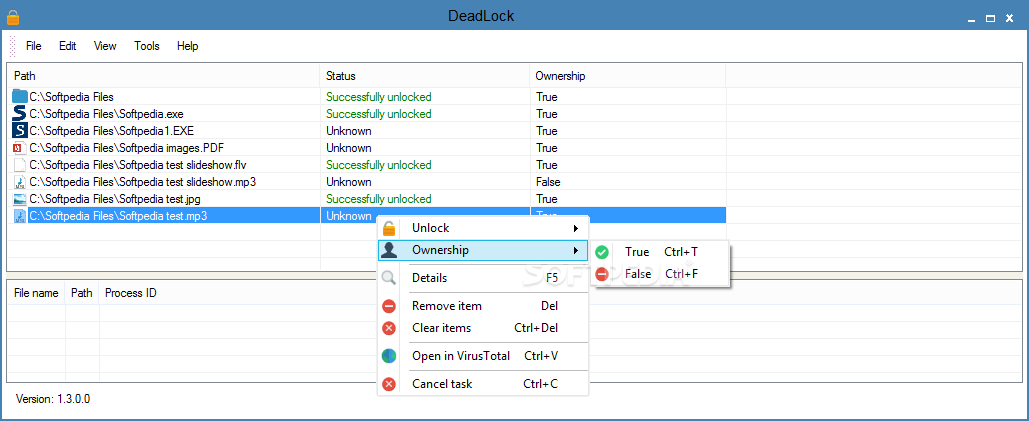Image resolution: width=1029 pixels, height=421 pixels.
Task: Expand the Unlock submenu arrow
Action: tap(576, 228)
